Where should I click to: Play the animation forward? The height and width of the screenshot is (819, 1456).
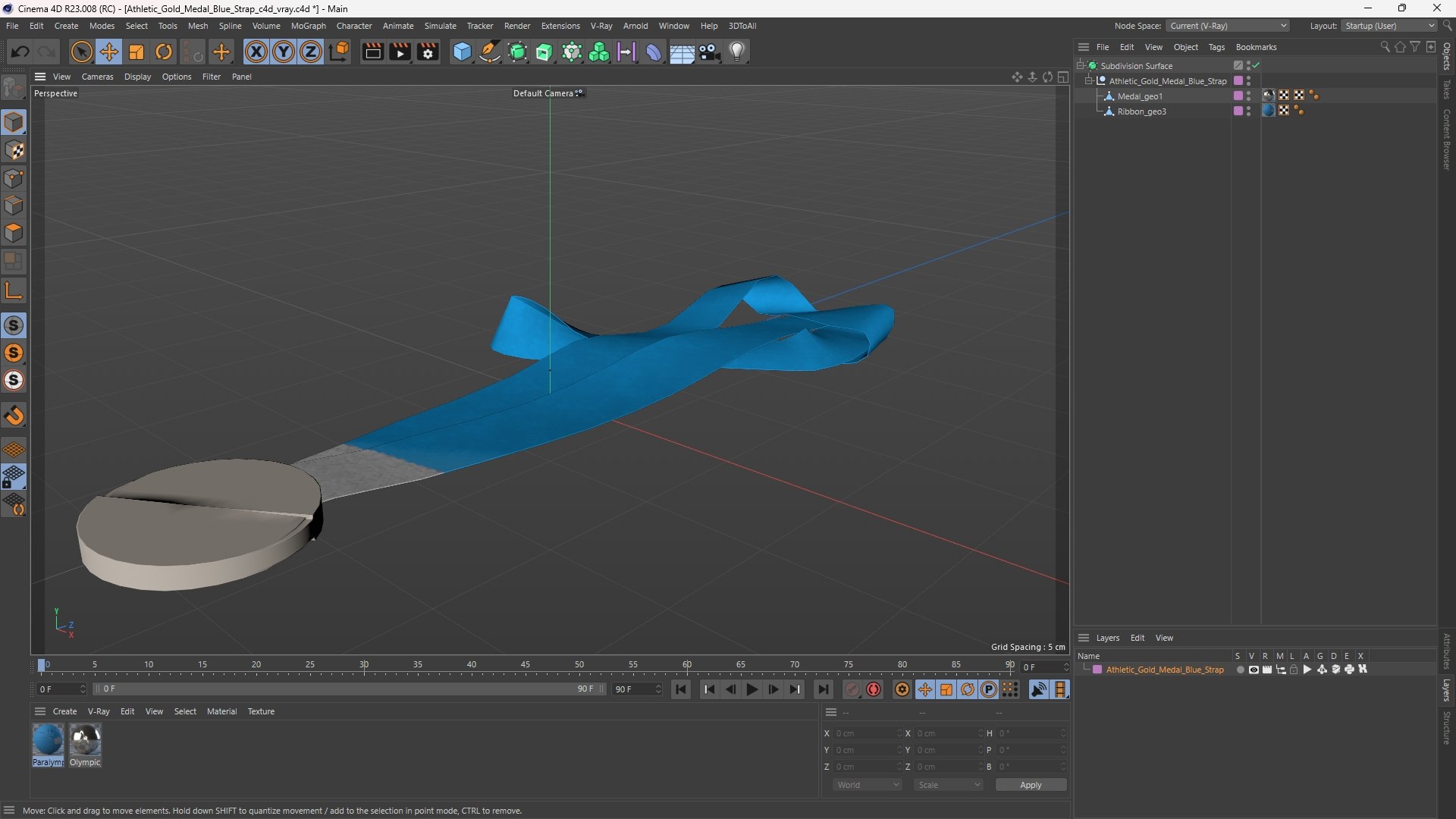(x=752, y=689)
